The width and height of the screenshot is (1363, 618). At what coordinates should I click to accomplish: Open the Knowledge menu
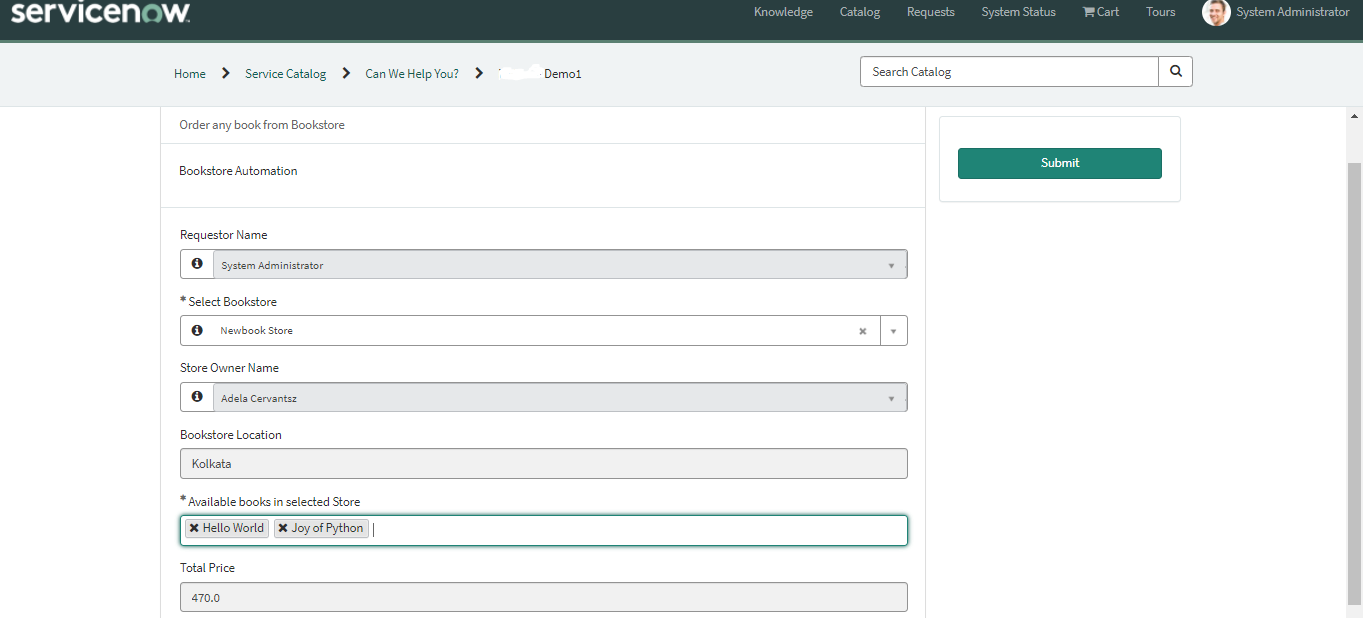tap(783, 12)
